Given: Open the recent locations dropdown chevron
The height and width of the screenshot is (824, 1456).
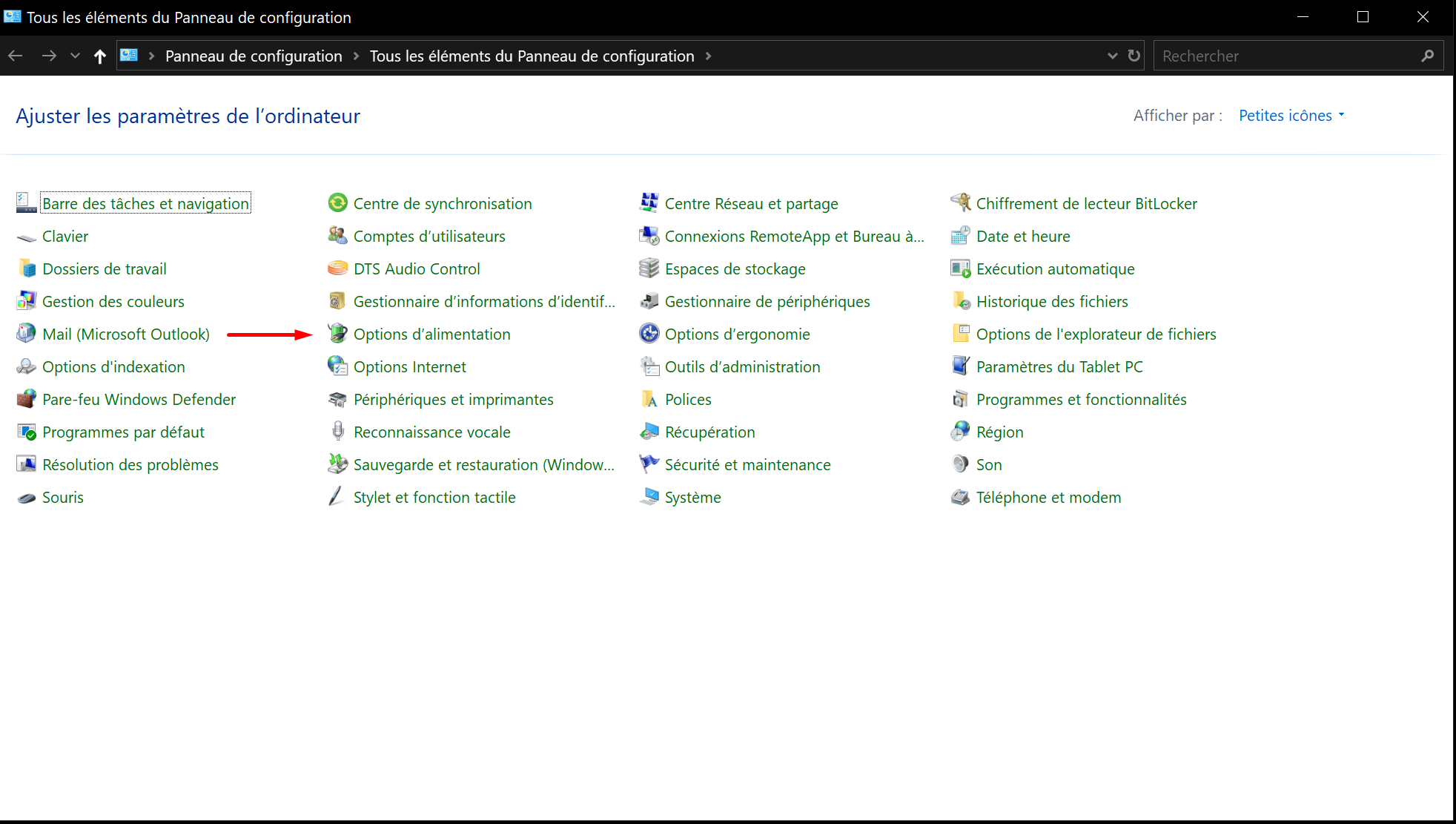Looking at the screenshot, I should click(75, 56).
